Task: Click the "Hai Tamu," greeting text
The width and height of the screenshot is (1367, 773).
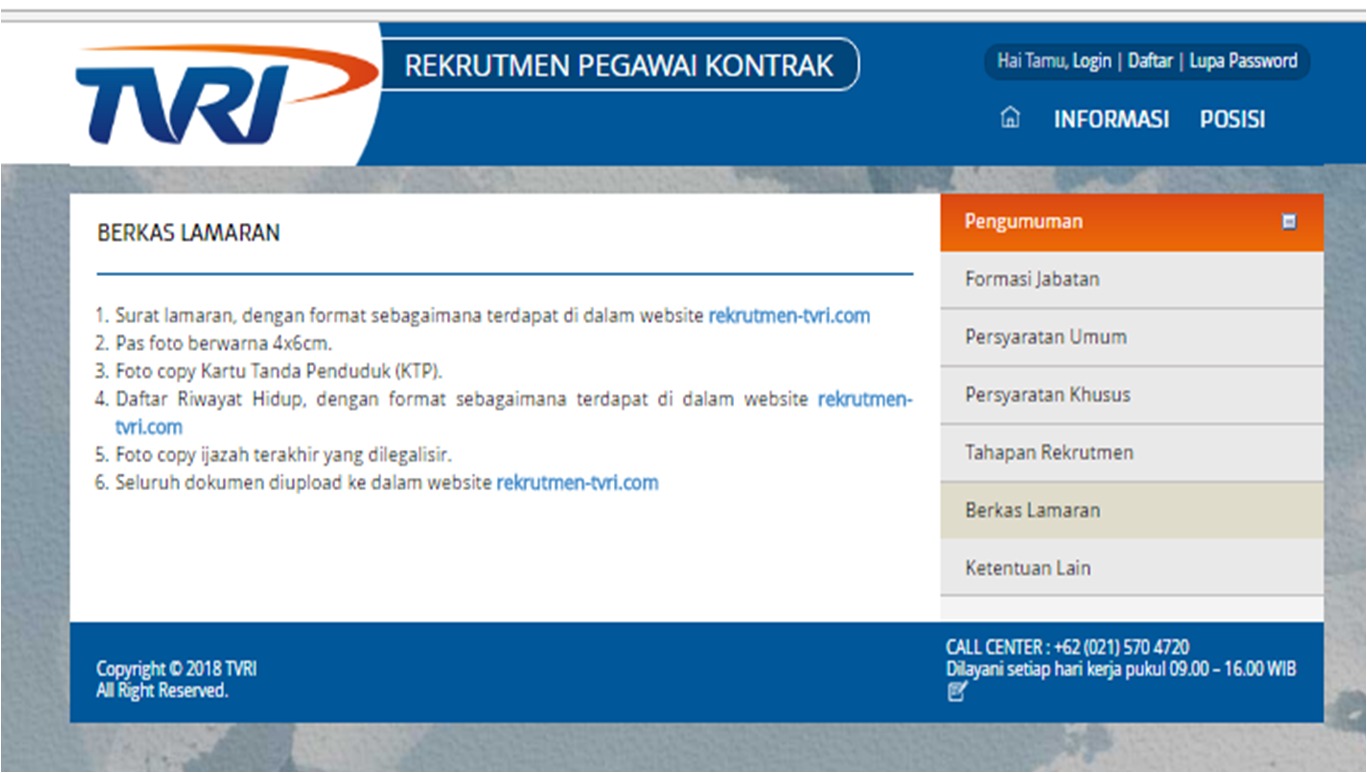Action: tap(1033, 61)
